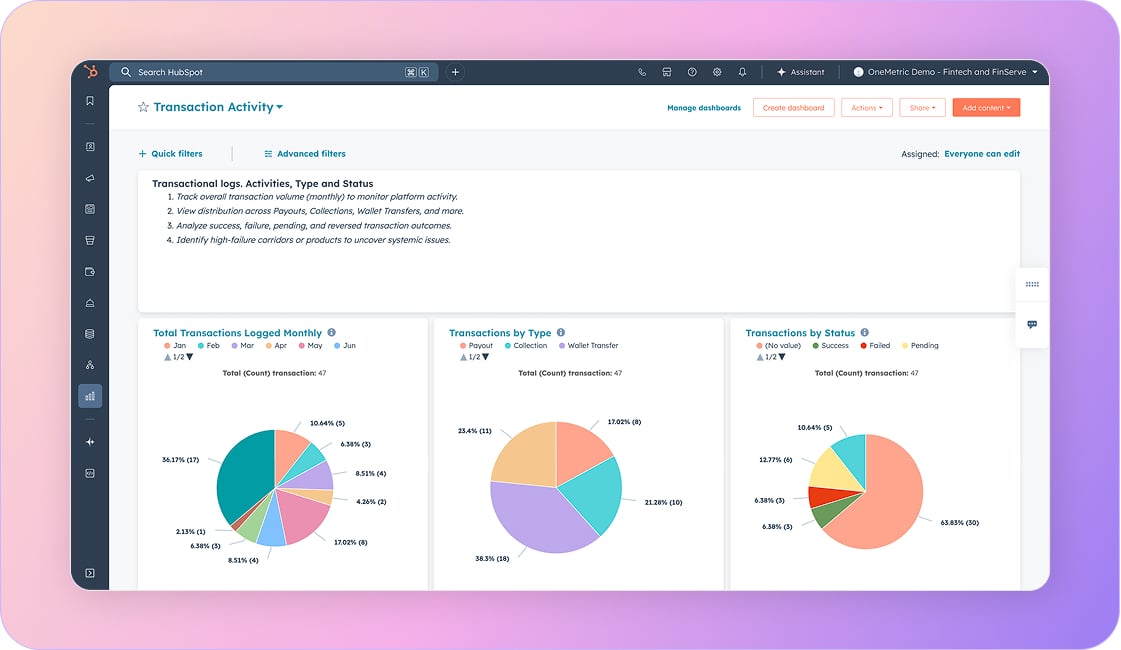This screenshot has width=1121, height=650.
Task: Favorite the dashboard with the star icon
Action: click(x=143, y=107)
